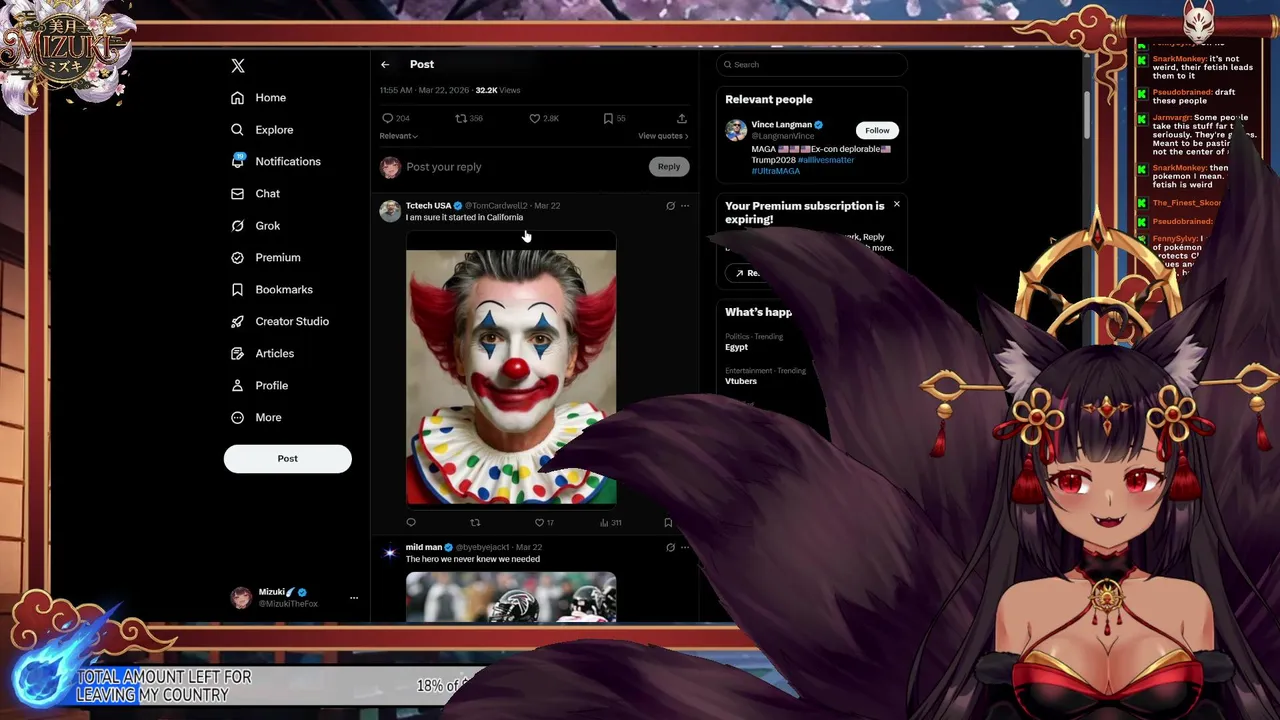Go back with the arrow icon
The width and height of the screenshot is (1280, 720).
pyautogui.click(x=385, y=65)
